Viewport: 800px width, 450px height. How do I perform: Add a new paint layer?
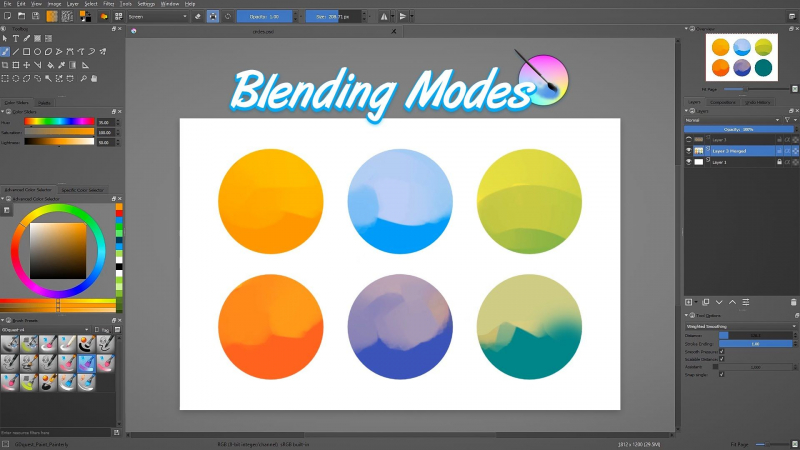pyautogui.click(x=688, y=302)
